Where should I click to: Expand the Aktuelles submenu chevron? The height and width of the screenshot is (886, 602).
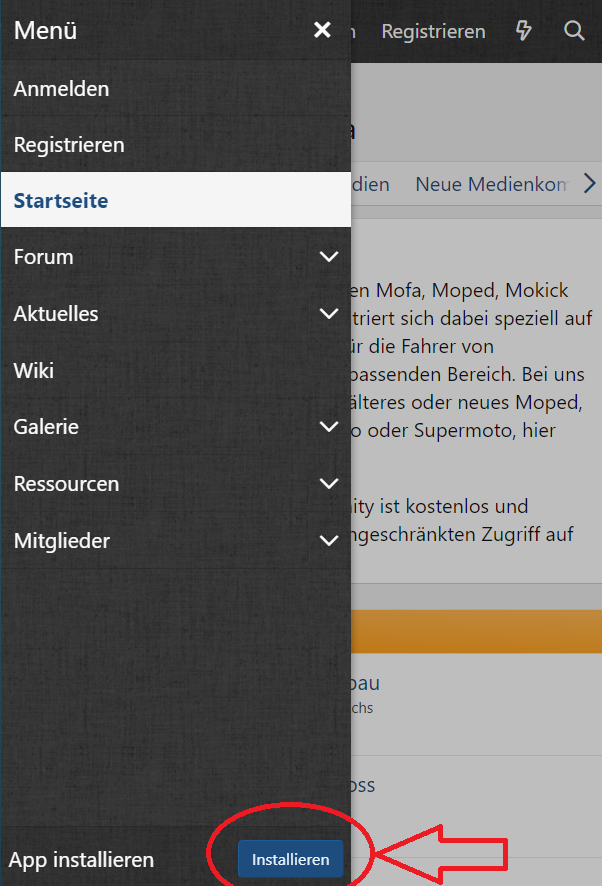329,314
